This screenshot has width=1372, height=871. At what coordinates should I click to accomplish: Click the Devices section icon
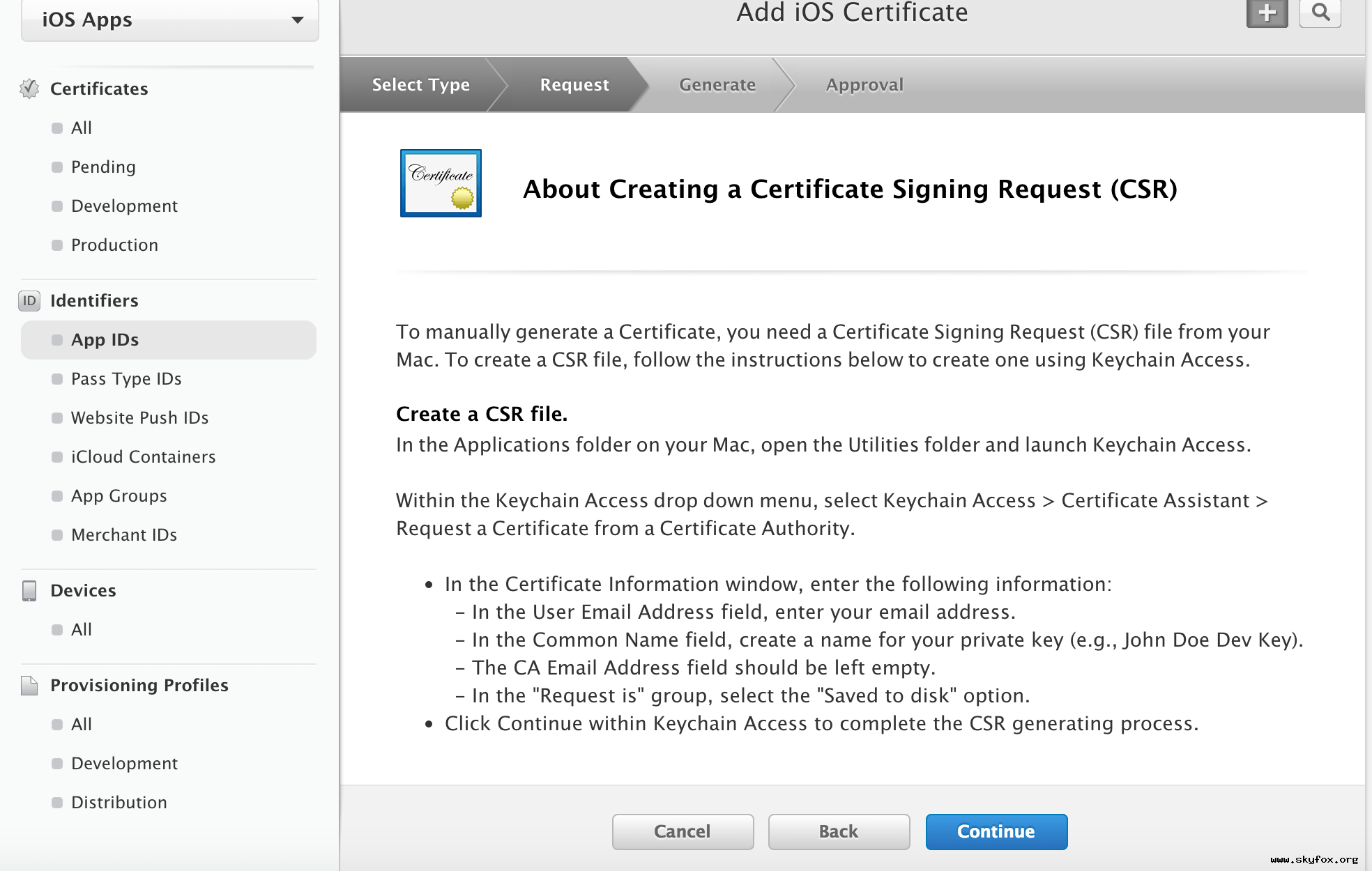pyautogui.click(x=28, y=590)
